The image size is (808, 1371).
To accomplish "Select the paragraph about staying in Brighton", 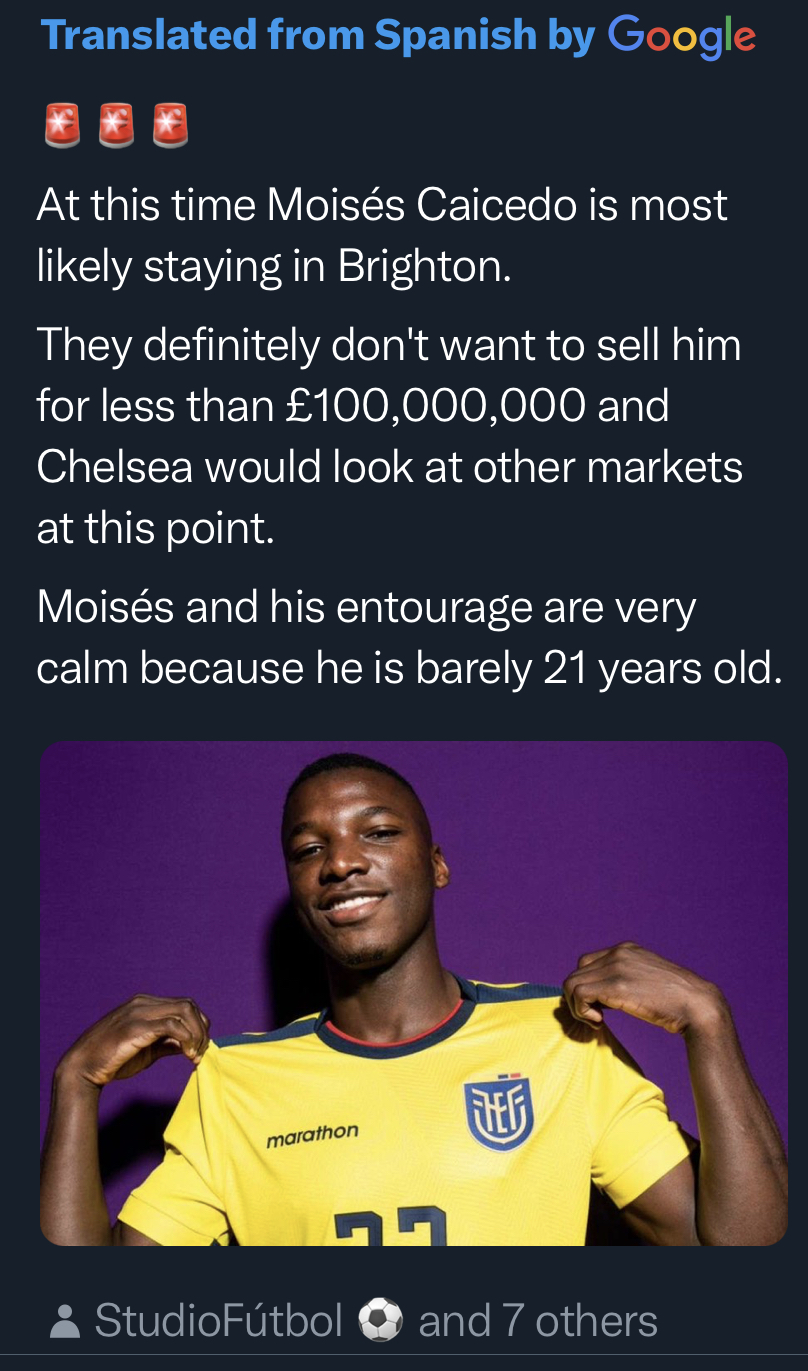I will [382, 235].
